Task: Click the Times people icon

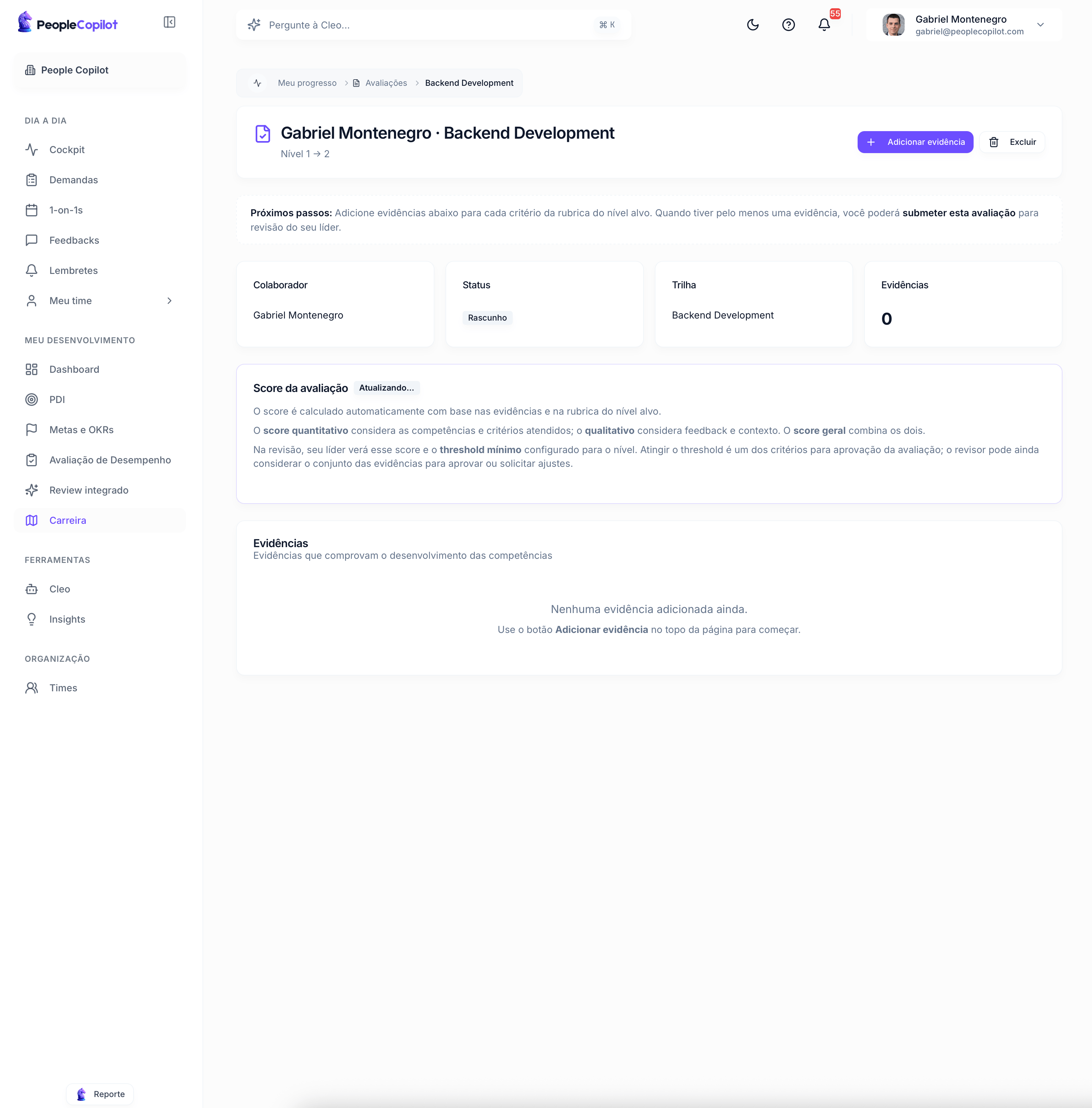Action: 32,688
